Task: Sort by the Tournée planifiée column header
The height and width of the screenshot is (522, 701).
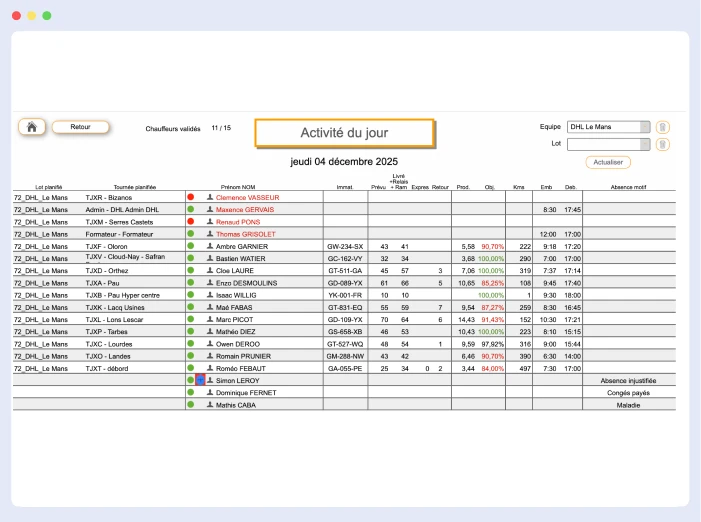Action: click(135, 187)
